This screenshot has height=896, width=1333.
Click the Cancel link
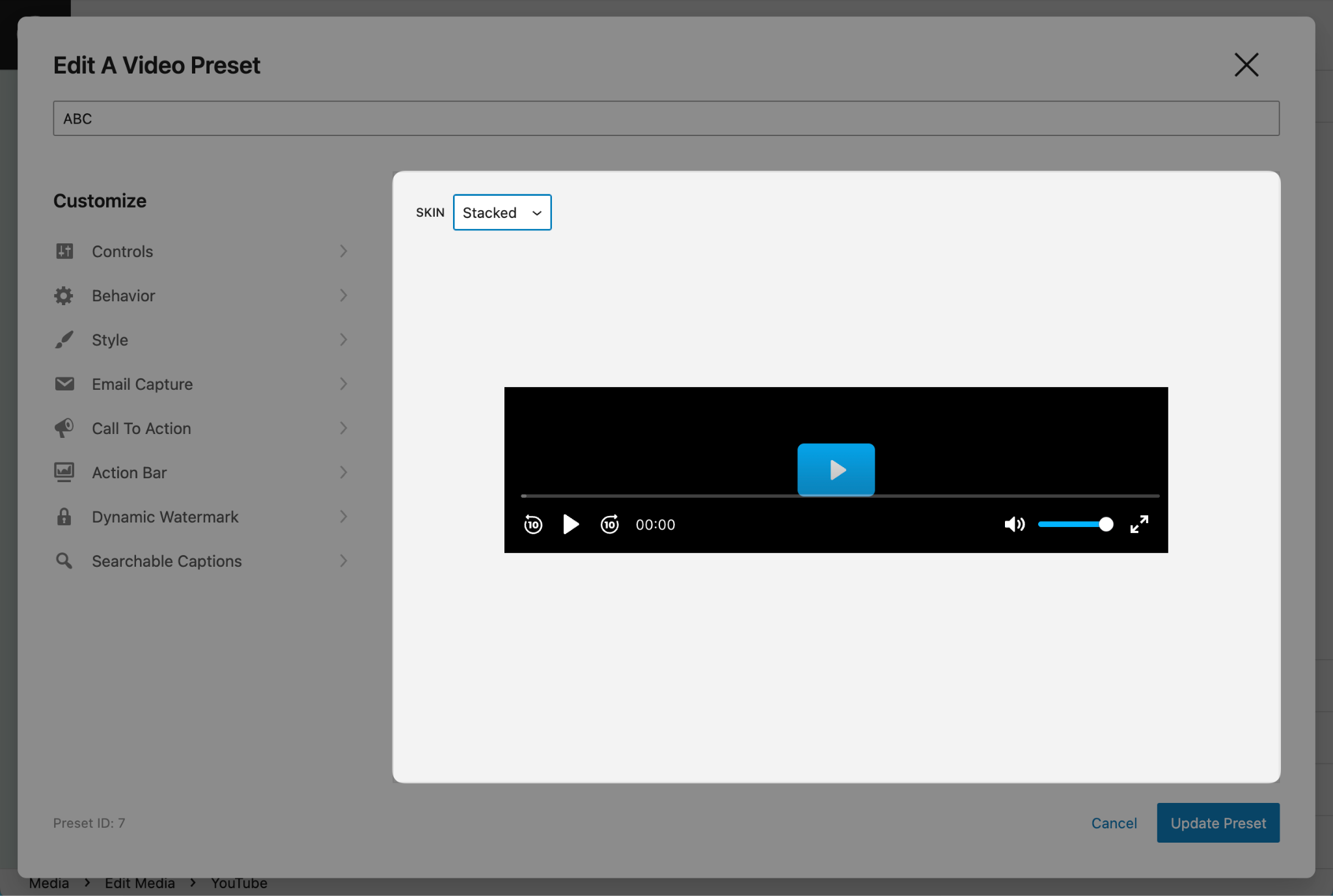(1114, 822)
